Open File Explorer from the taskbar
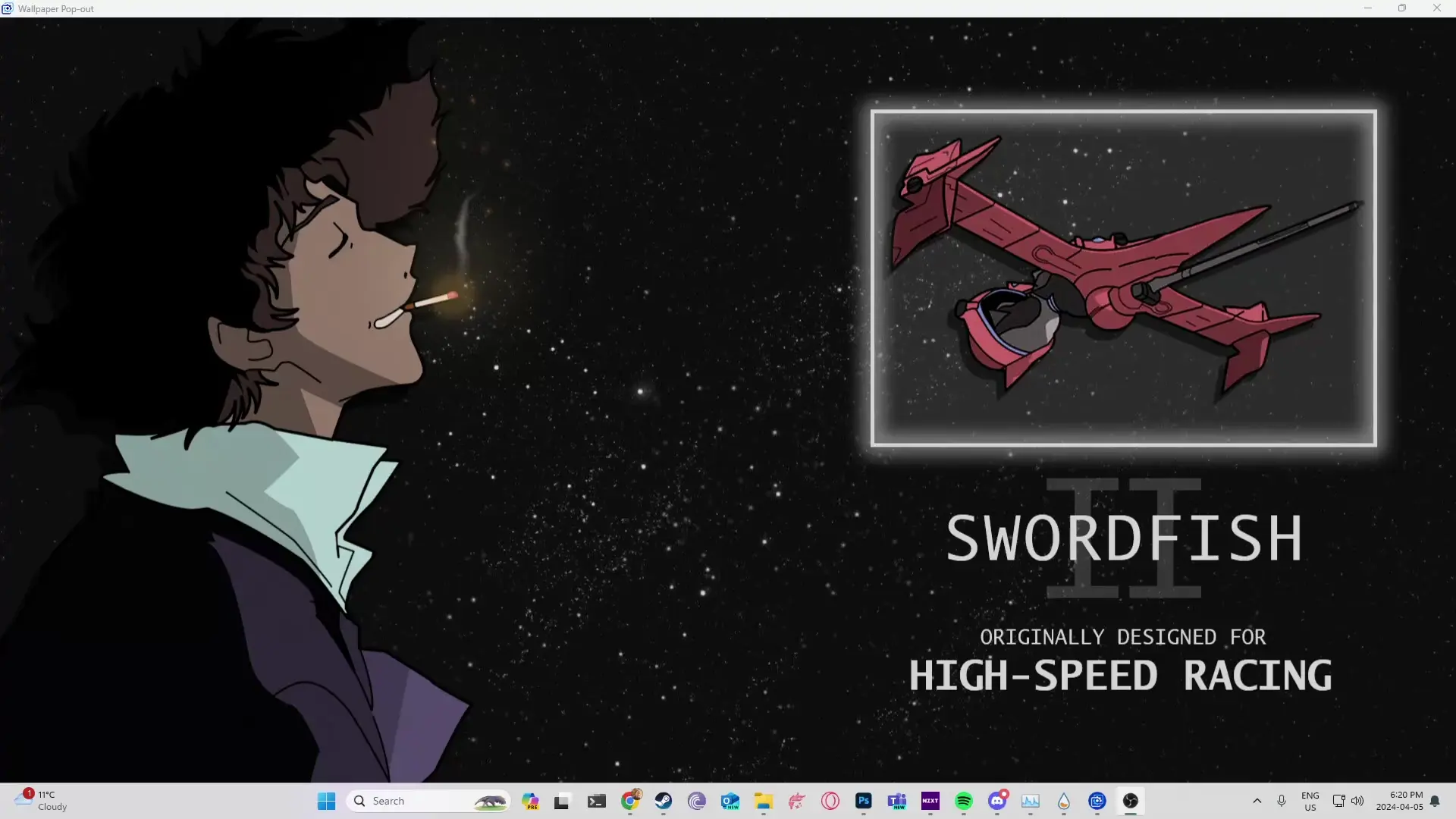This screenshot has height=819, width=1456. [763, 802]
